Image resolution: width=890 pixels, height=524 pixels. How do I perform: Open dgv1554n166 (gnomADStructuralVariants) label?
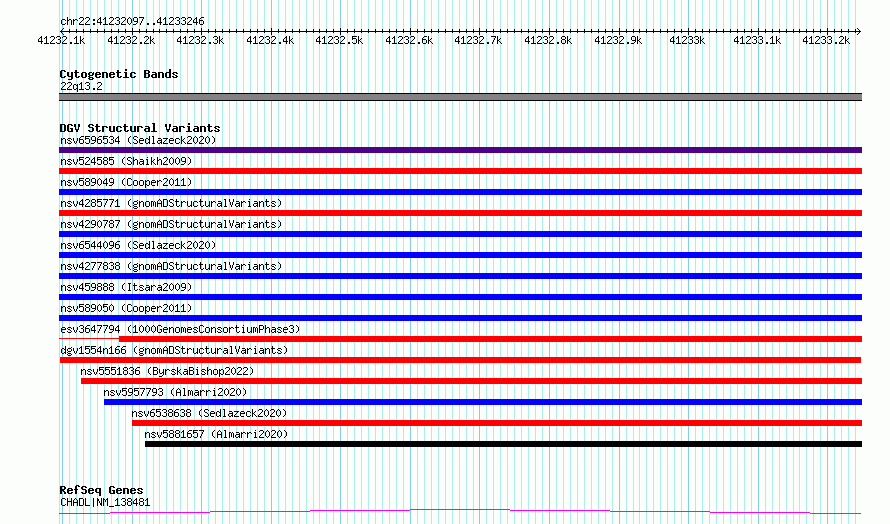tap(174, 350)
